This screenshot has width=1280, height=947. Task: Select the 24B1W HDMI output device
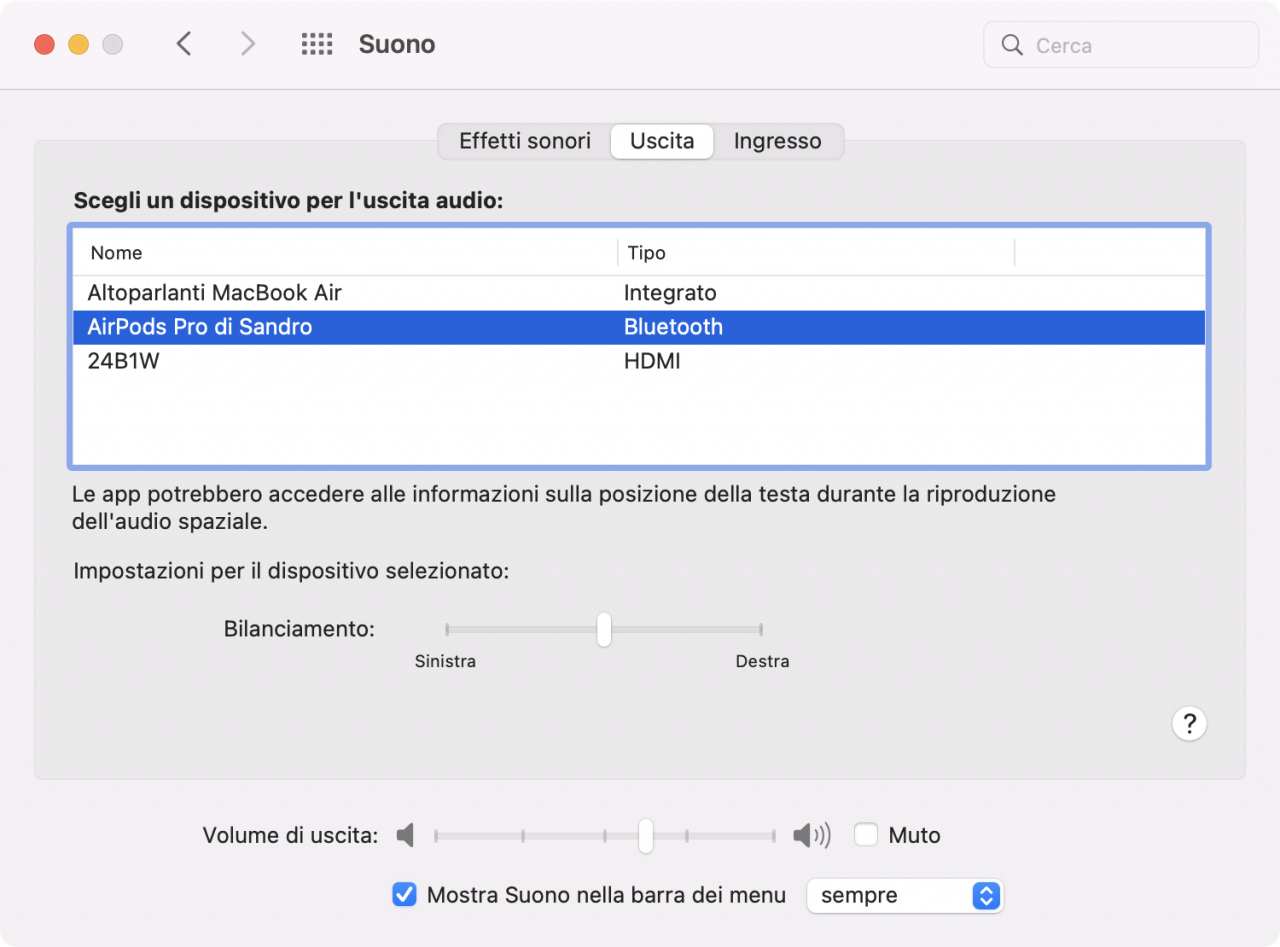click(639, 361)
